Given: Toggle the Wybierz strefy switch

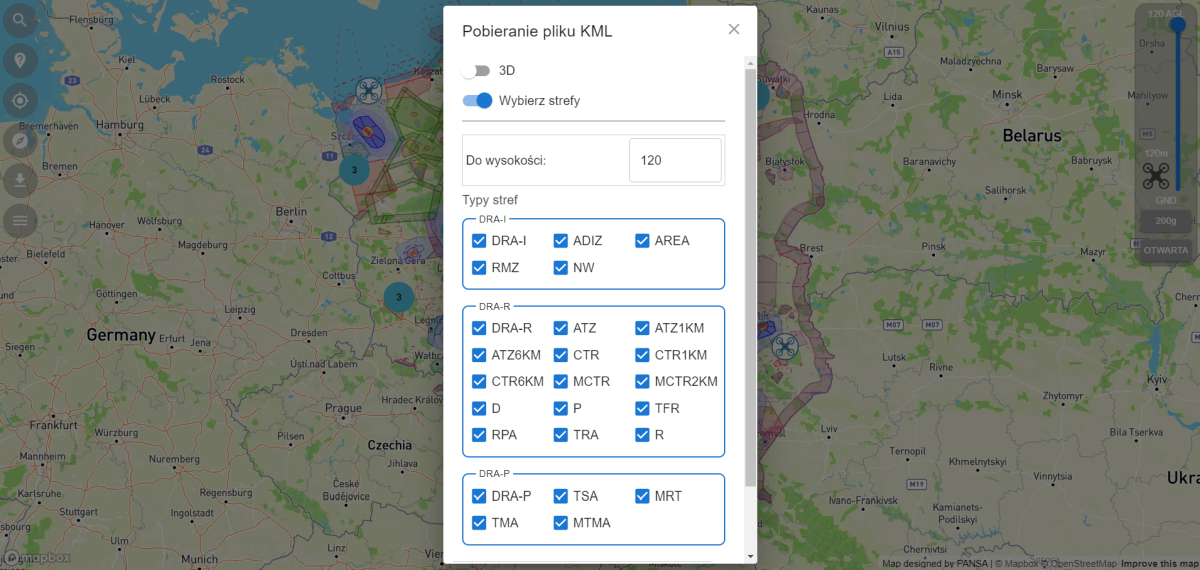Looking at the screenshot, I should click(x=477, y=100).
